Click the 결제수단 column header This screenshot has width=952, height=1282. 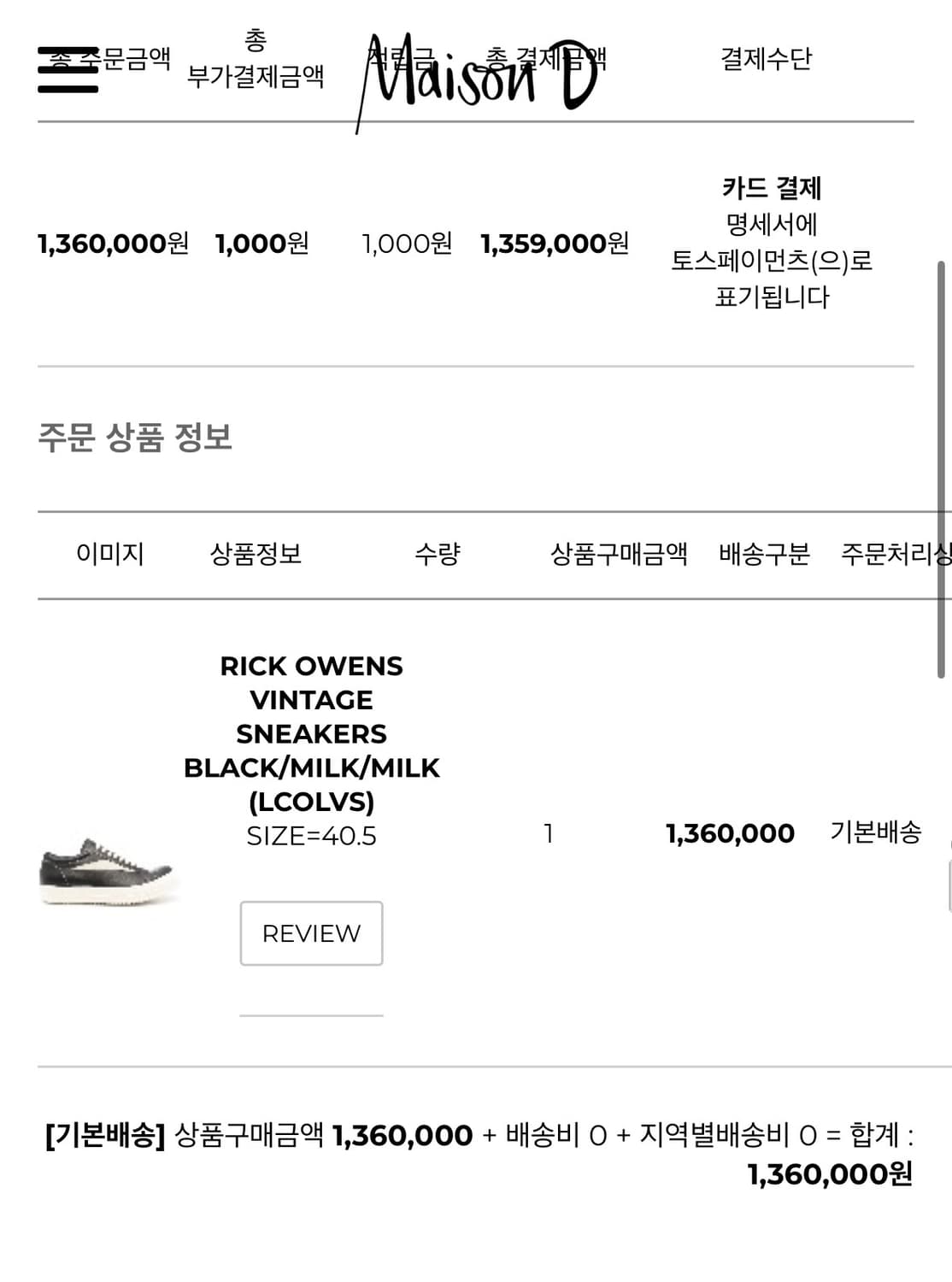766,59
